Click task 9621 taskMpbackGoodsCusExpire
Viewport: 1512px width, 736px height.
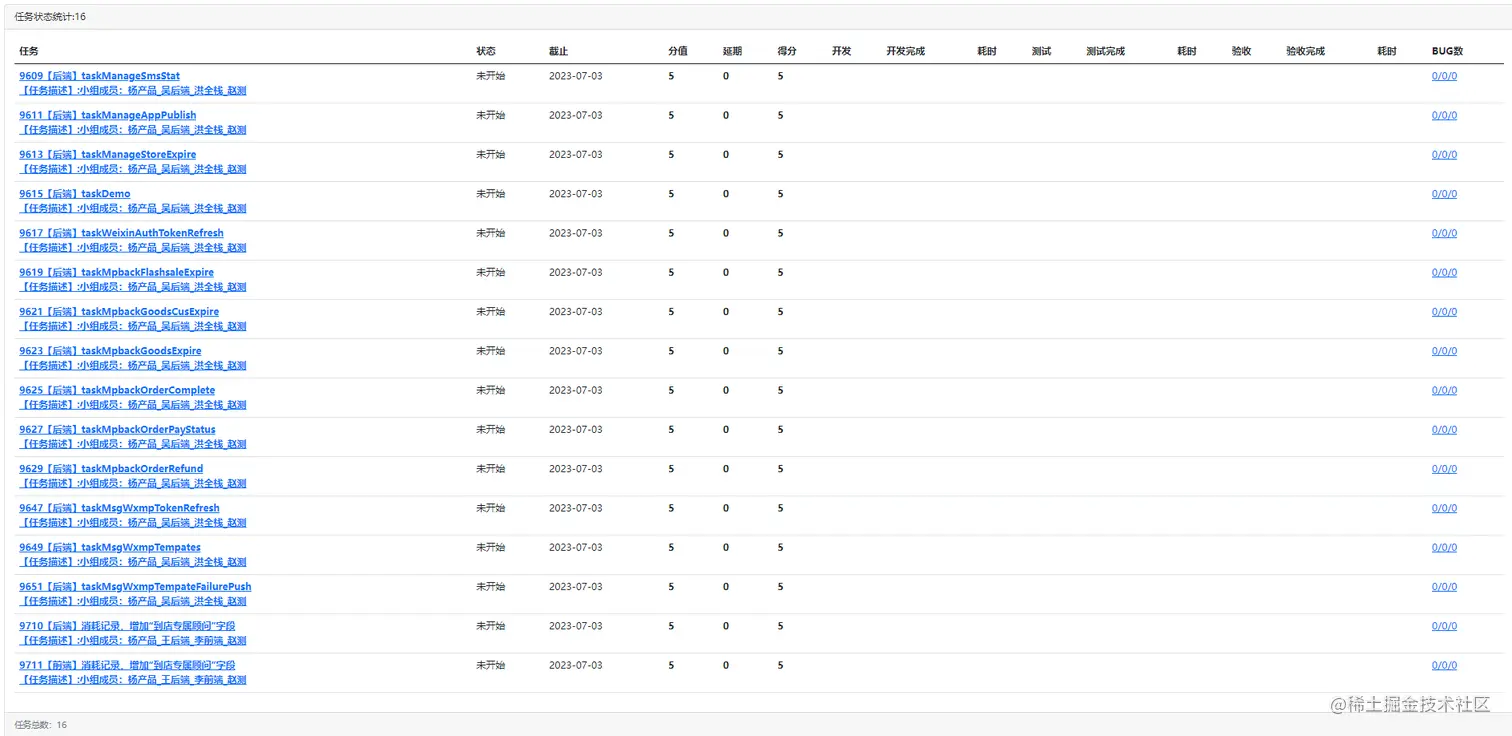(118, 312)
